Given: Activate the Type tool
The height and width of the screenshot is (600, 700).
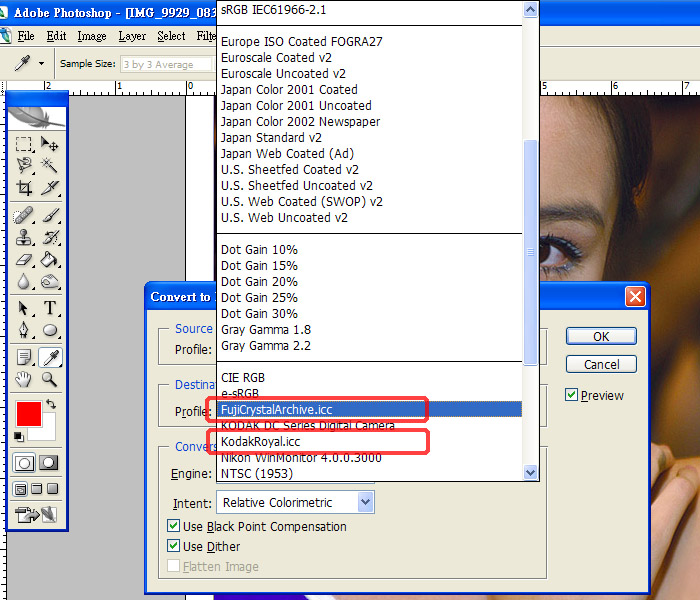Looking at the screenshot, I should 50,309.
